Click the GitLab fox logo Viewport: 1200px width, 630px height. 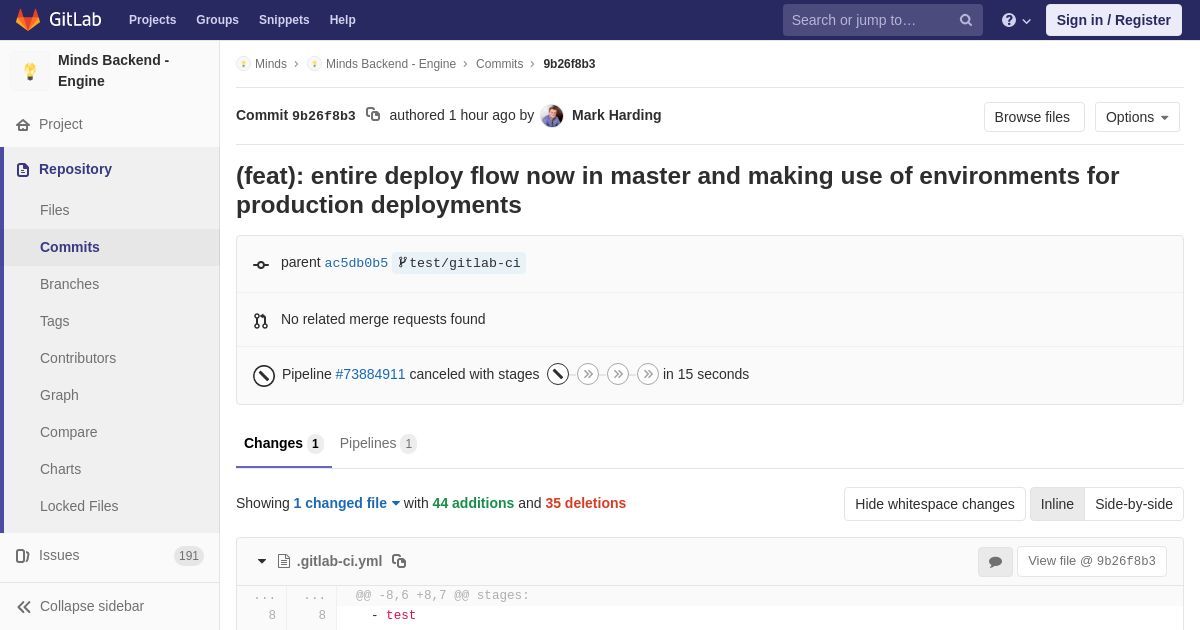tap(28, 20)
